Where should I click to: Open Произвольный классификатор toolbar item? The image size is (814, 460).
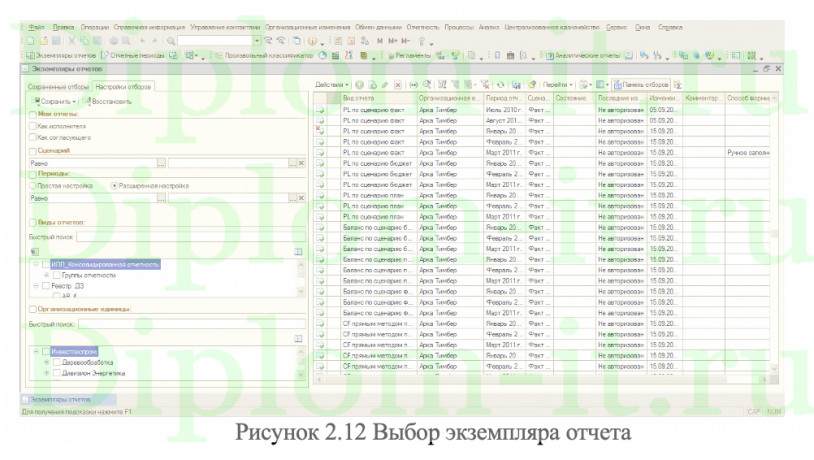264,56
